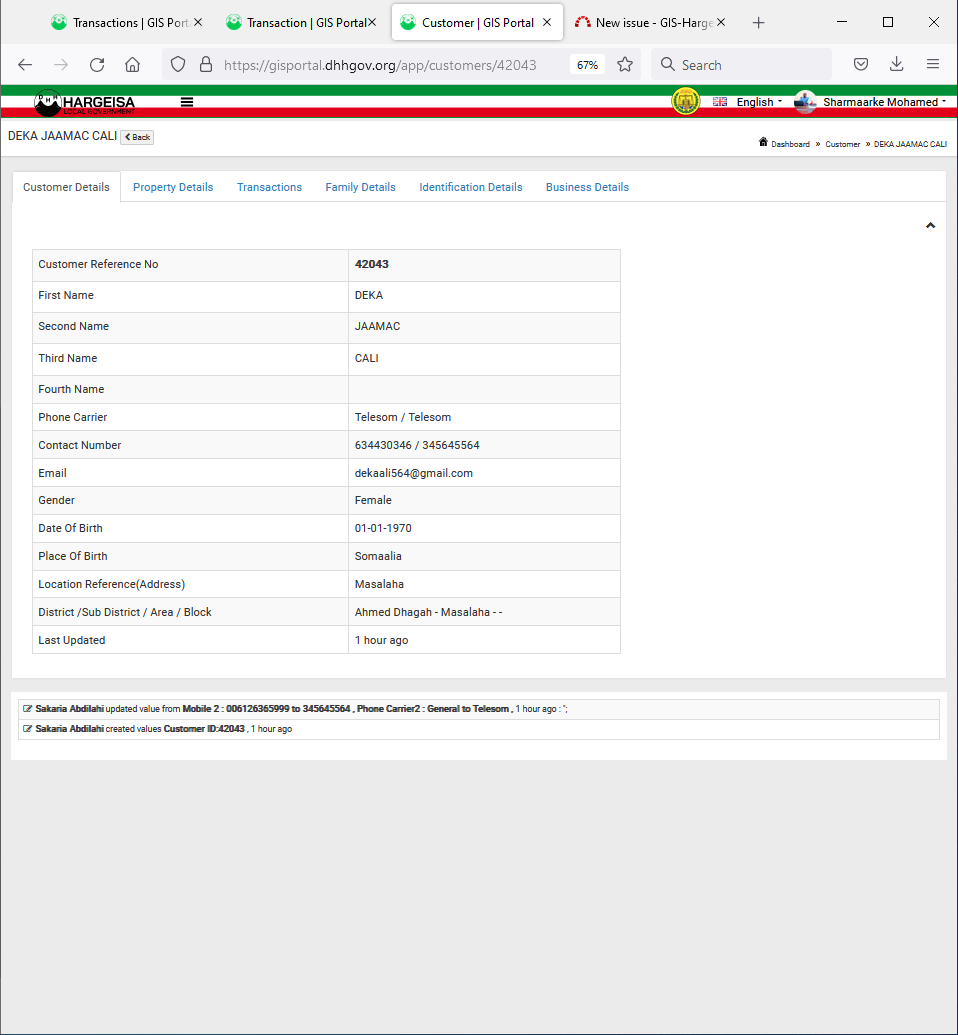958x1035 pixels.
Task: Click the place of birth value Somaalia
Action: click(378, 556)
